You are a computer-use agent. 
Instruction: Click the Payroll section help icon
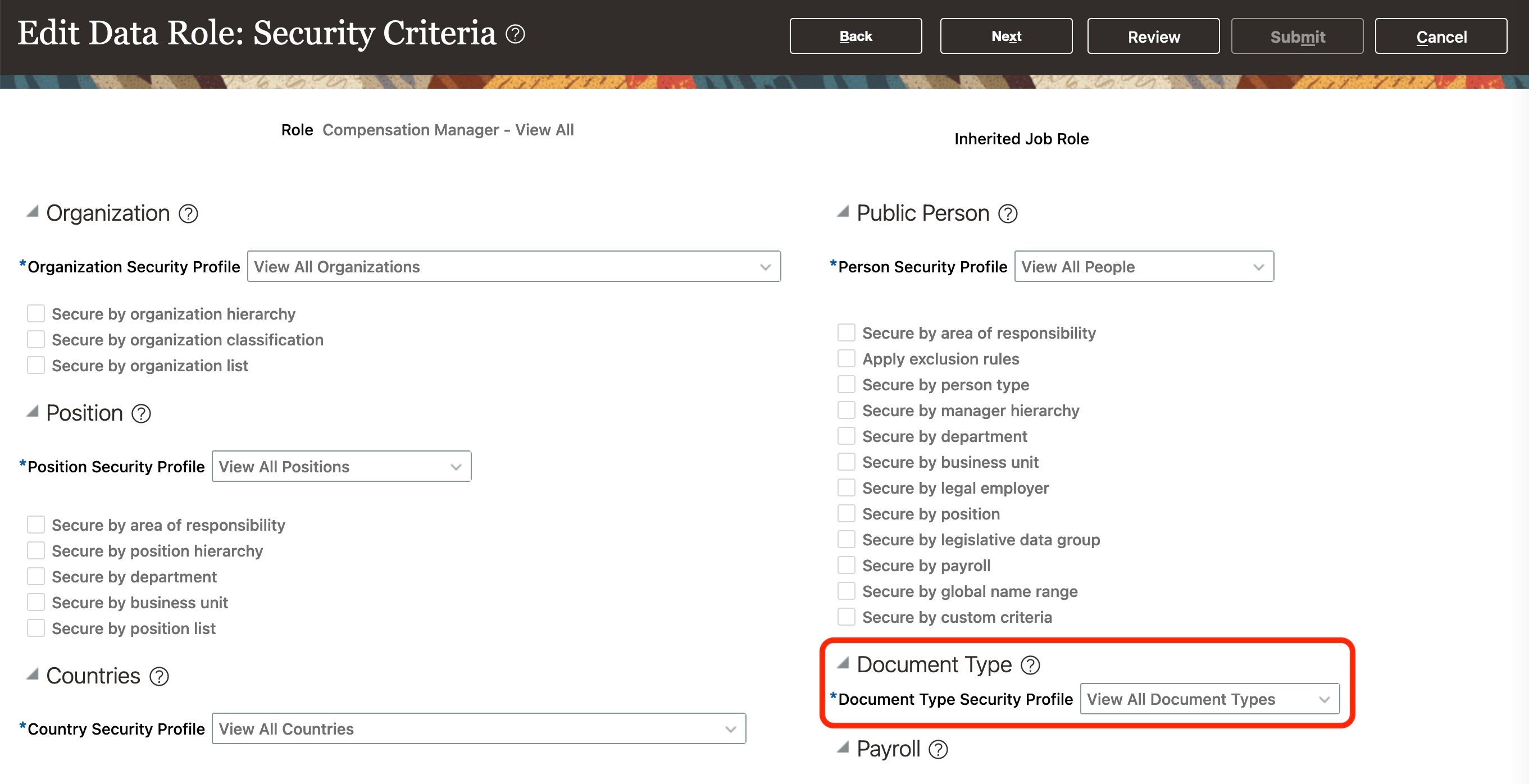(939, 750)
